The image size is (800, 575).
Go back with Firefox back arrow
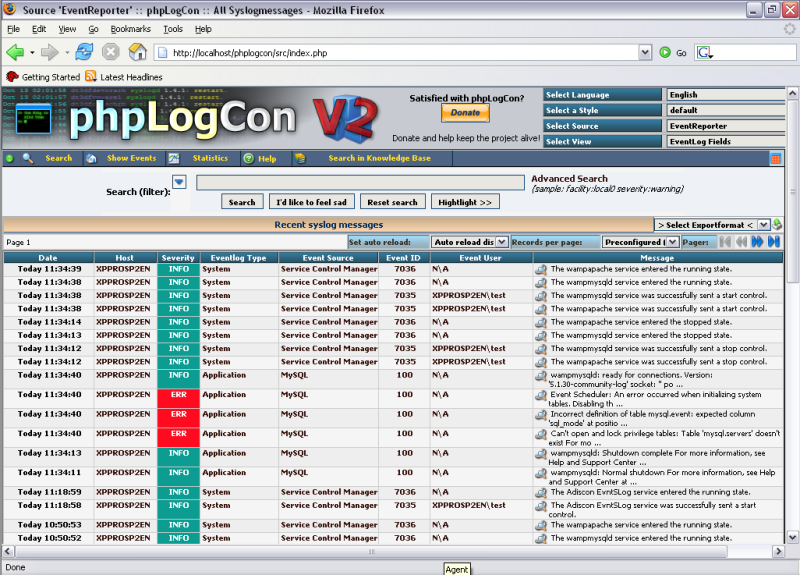click(x=15, y=52)
